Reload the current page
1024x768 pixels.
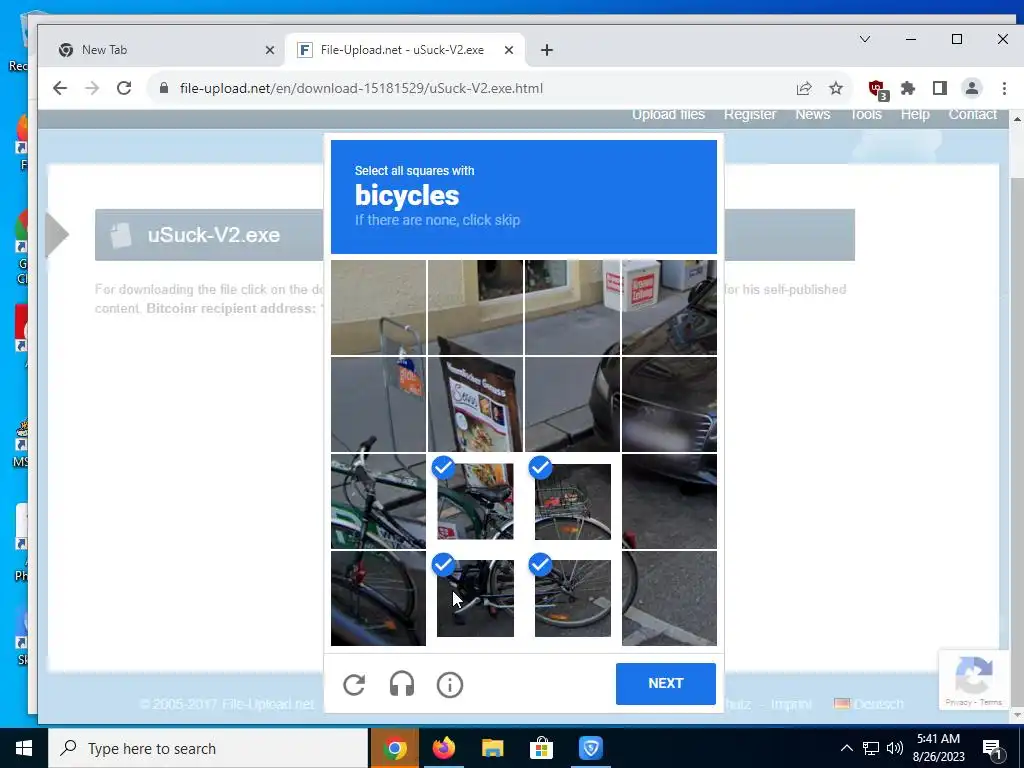pyautogui.click(x=124, y=88)
